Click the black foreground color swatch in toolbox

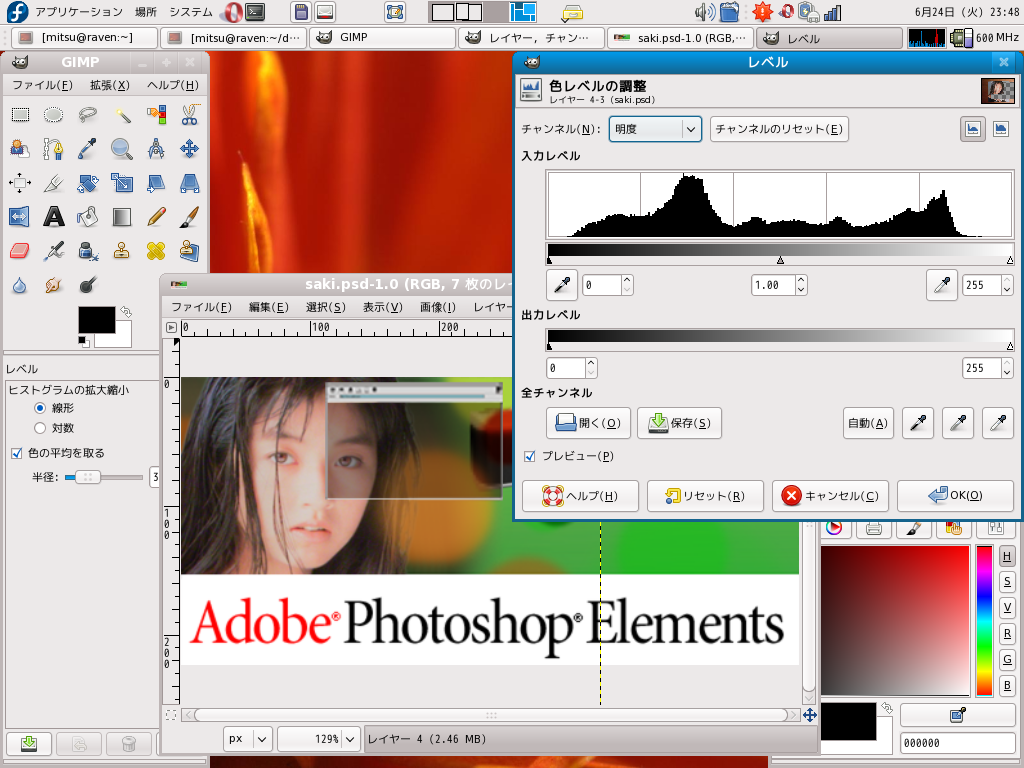pyautogui.click(x=95, y=321)
